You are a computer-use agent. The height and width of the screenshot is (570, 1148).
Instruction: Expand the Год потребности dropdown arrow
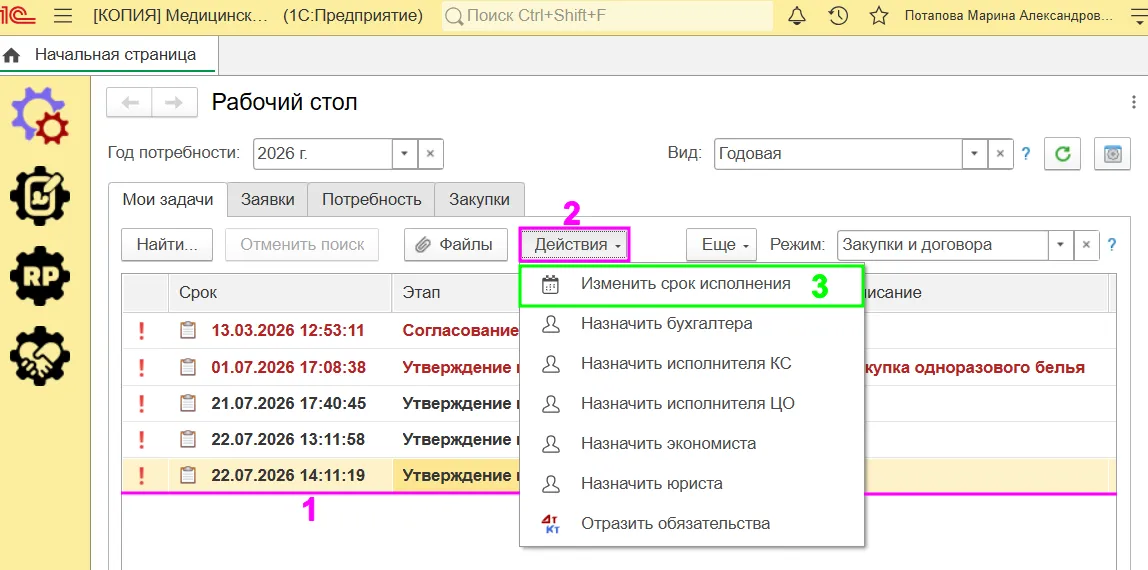point(404,154)
